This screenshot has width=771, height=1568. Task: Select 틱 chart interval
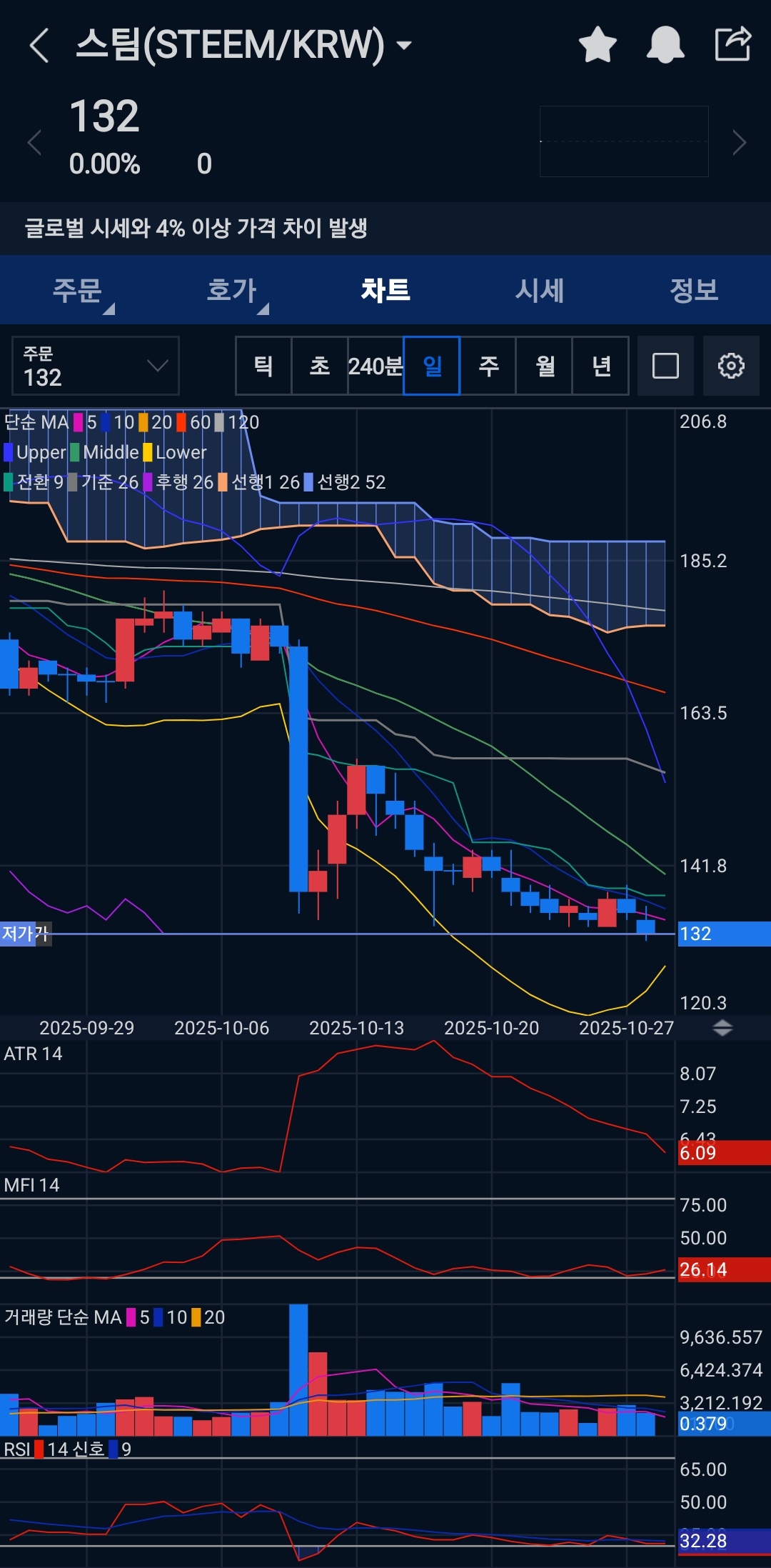point(263,366)
